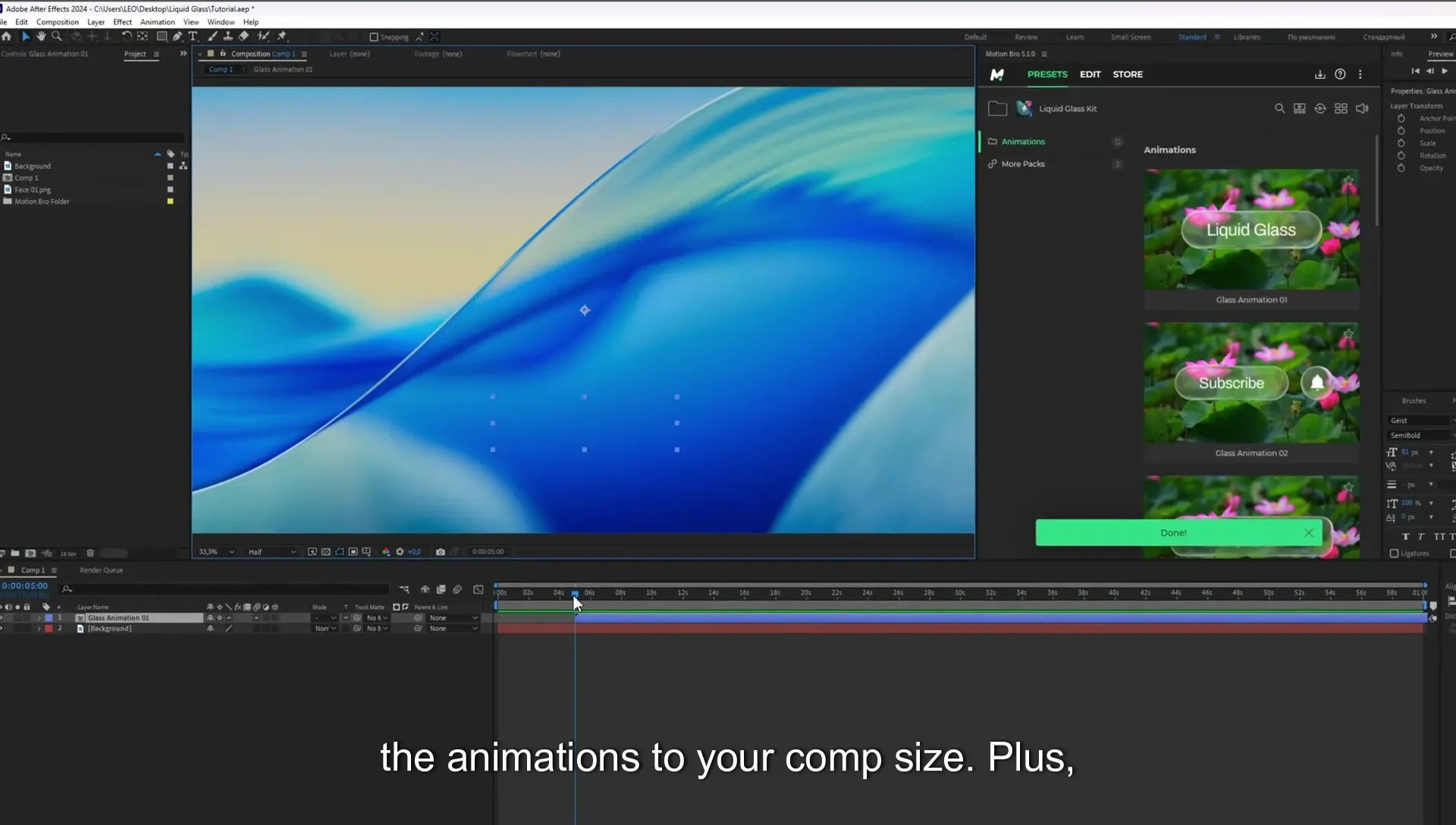This screenshot has height=825, width=1456.
Task: Toggle Anchor Point stopwatch in Properties
Action: pyautogui.click(x=1401, y=118)
